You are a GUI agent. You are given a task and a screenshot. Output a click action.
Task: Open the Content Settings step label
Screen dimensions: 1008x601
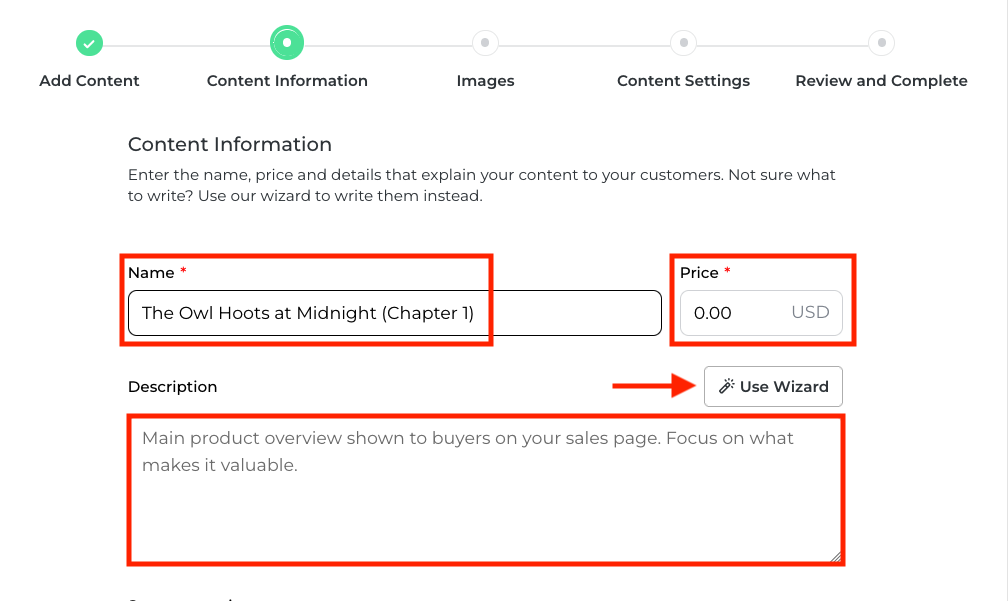(683, 81)
